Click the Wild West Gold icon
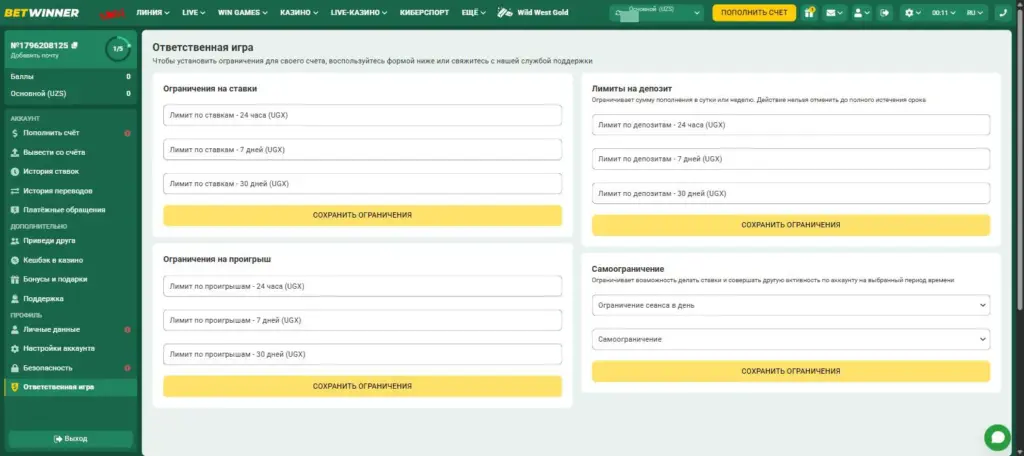This screenshot has height=456, width=1024. pos(504,12)
